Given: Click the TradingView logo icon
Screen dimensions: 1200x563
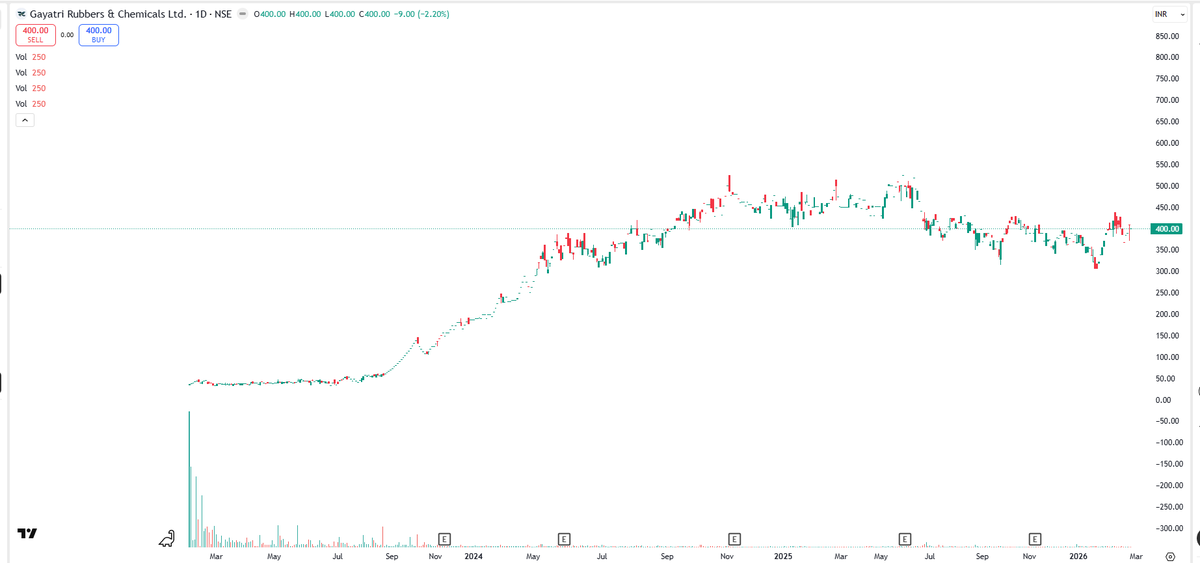Looking at the screenshot, I should [x=27, y=534].
